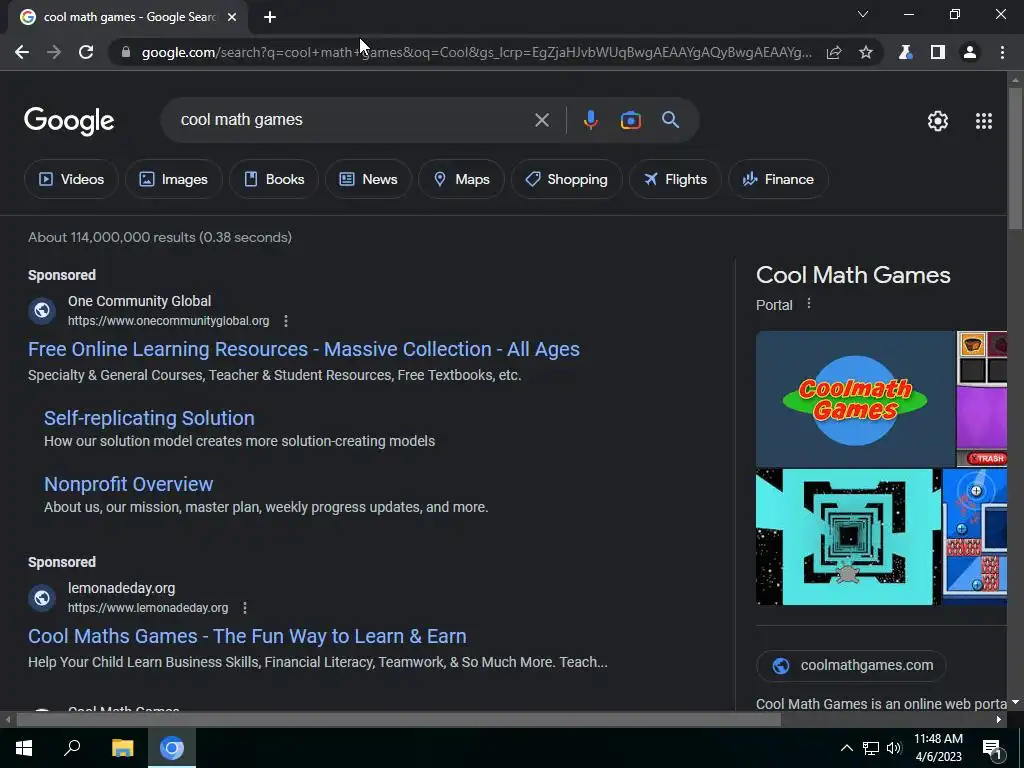The image size is (1024, 768).
Task: Click the browser forward arrow
Action: (x=54, y=52)
